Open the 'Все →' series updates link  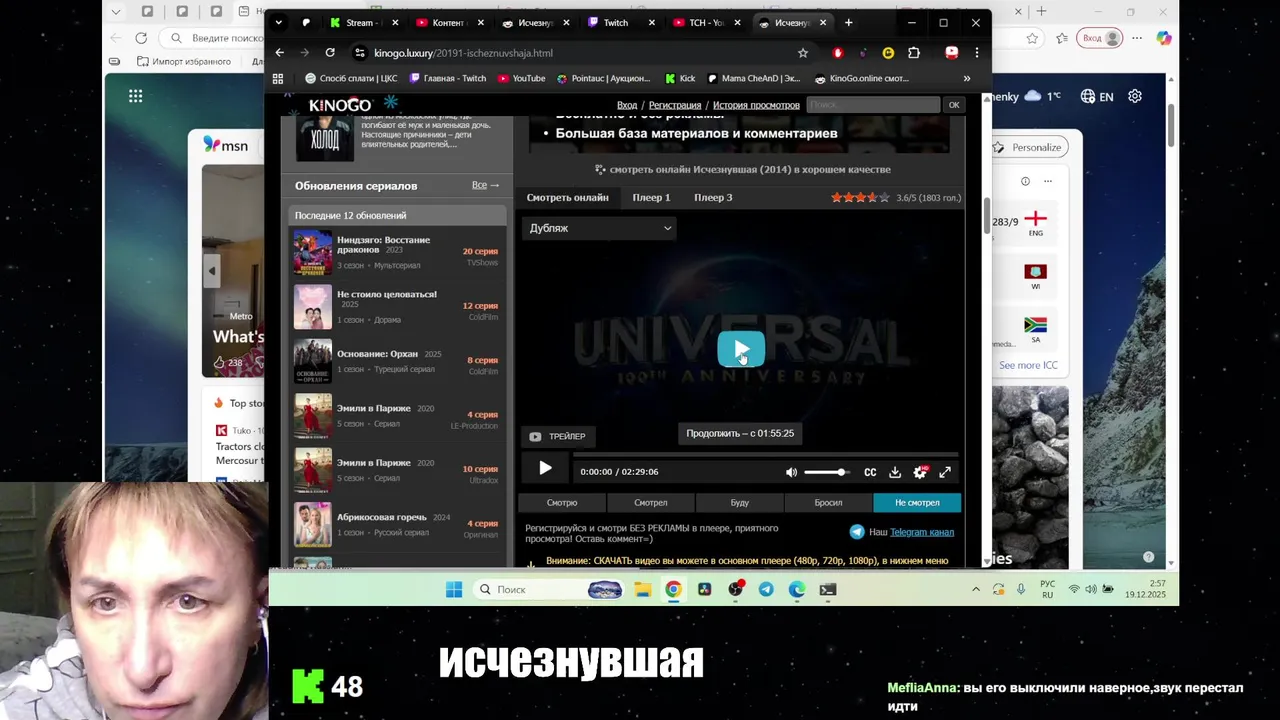point(485,185)
